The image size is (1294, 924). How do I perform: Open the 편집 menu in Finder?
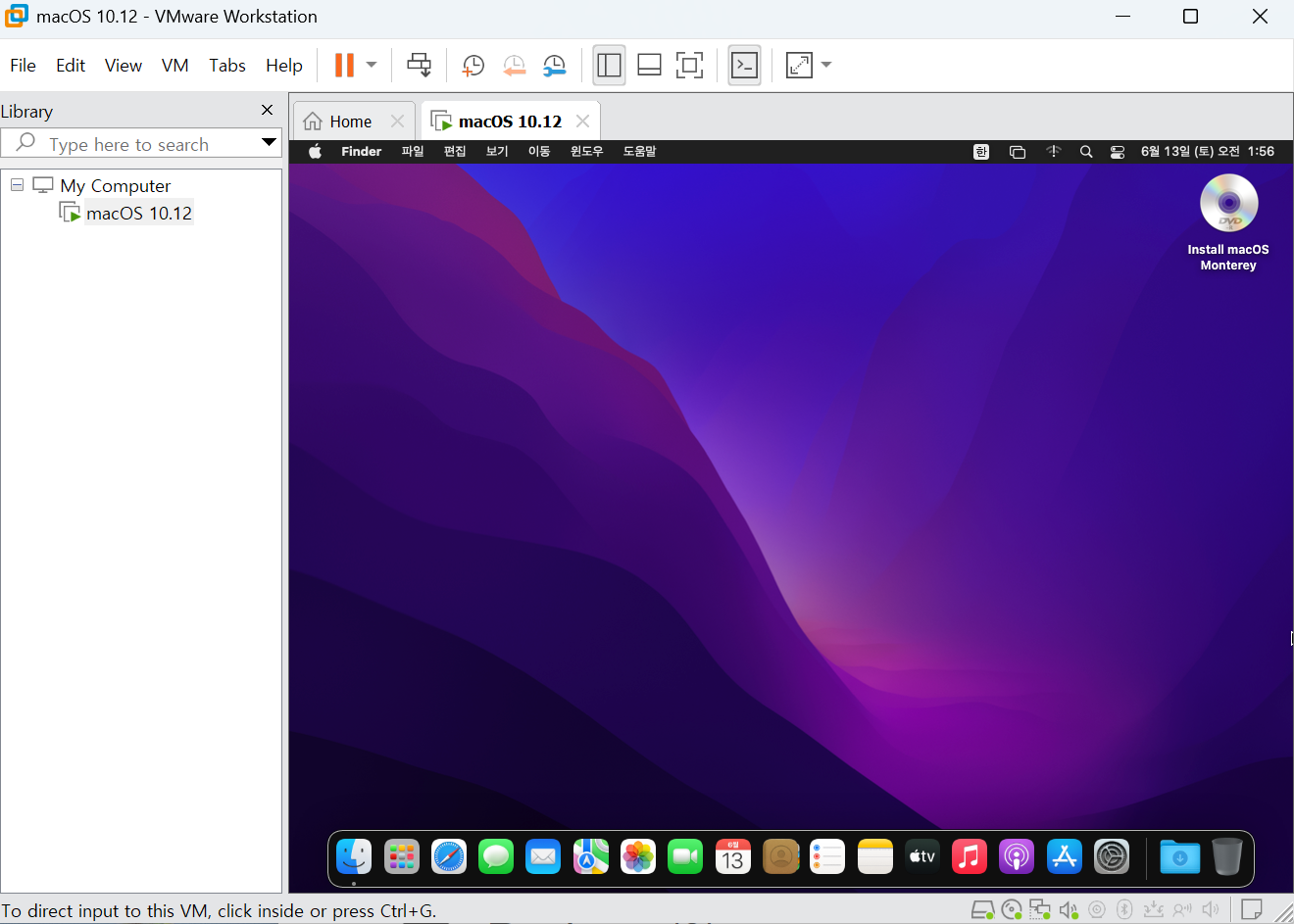point(455,152)
